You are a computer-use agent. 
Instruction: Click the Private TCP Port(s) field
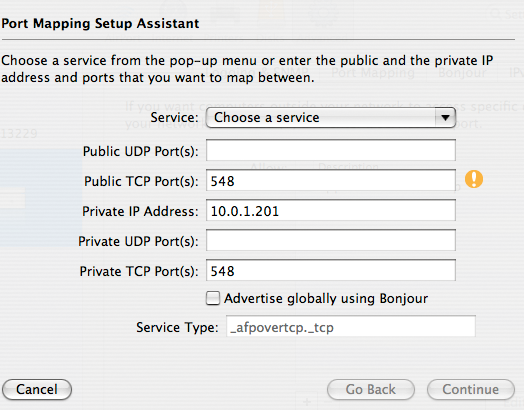pos(331,270)
